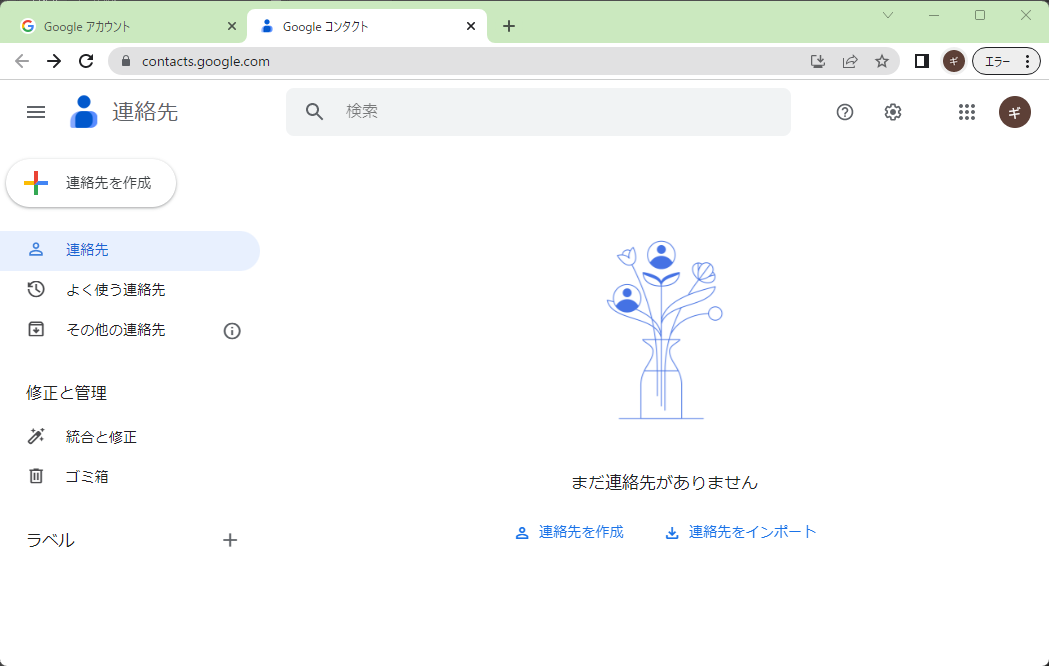Image resolution: width=1049 pixels, height=666 pixels.
Task: Click the エラー menu button
Action: click(x=1006, y=62)
